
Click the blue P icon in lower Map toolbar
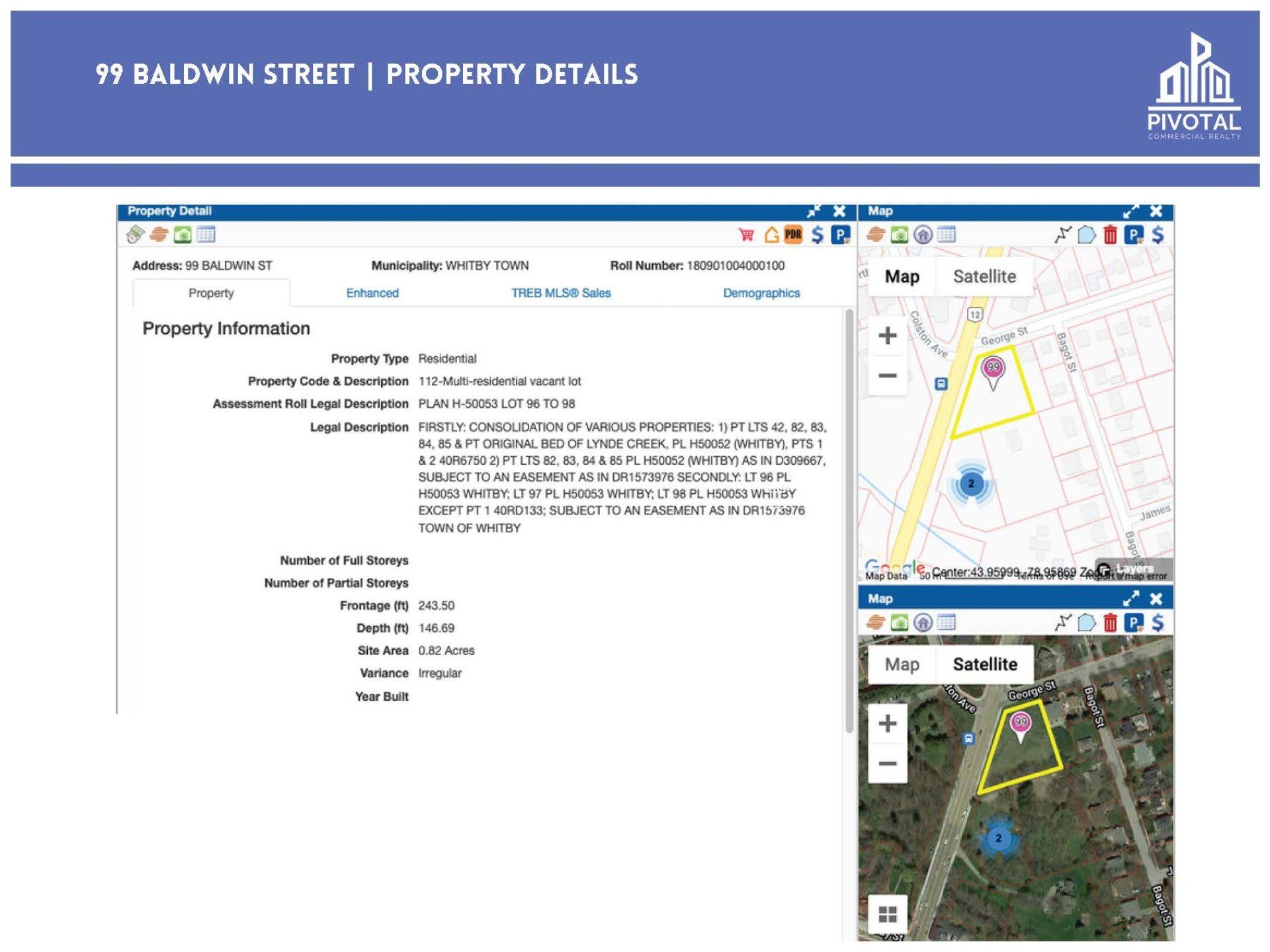[1134, 623]
